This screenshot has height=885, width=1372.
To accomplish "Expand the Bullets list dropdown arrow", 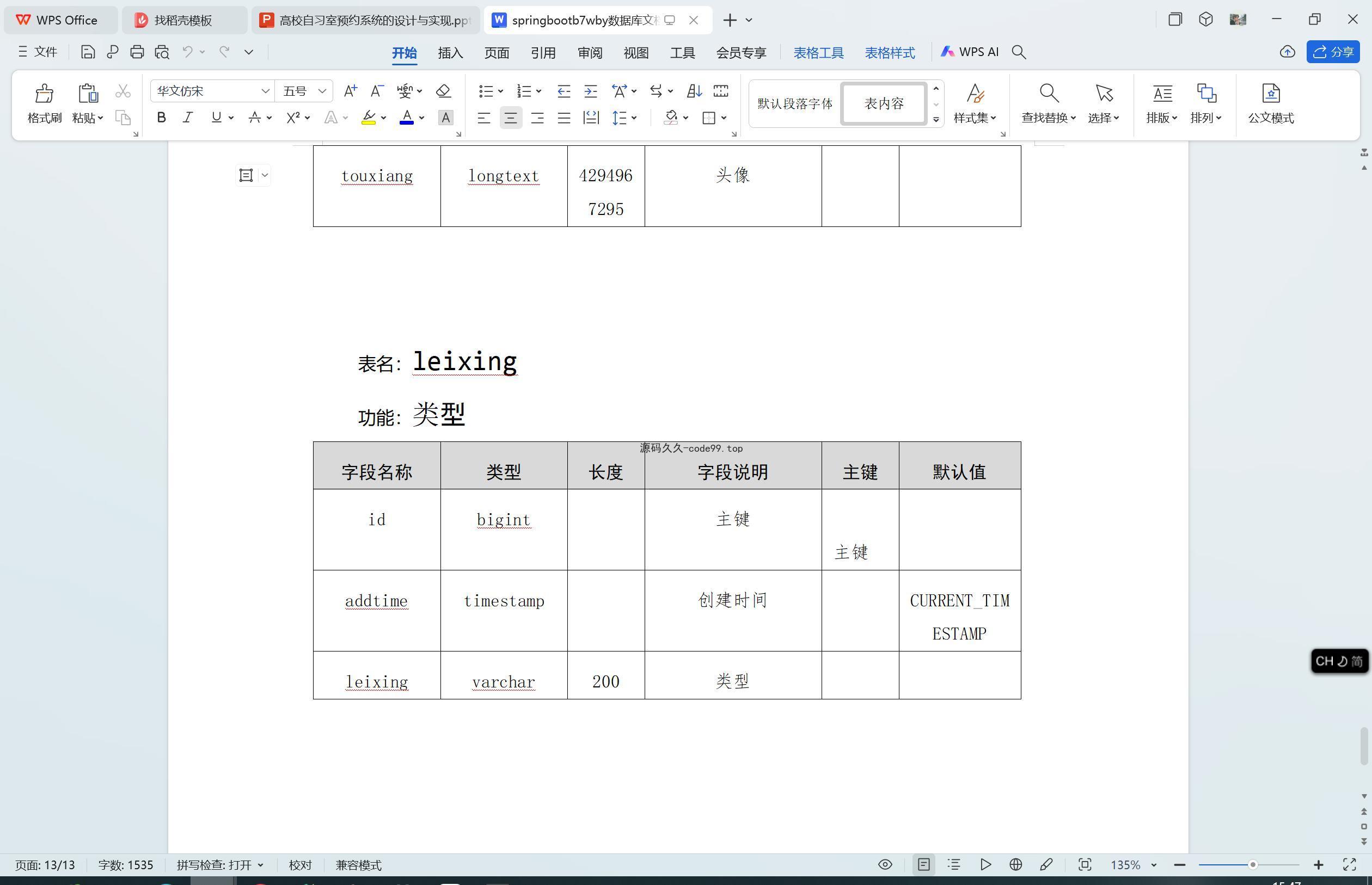I will pos(501,91).
